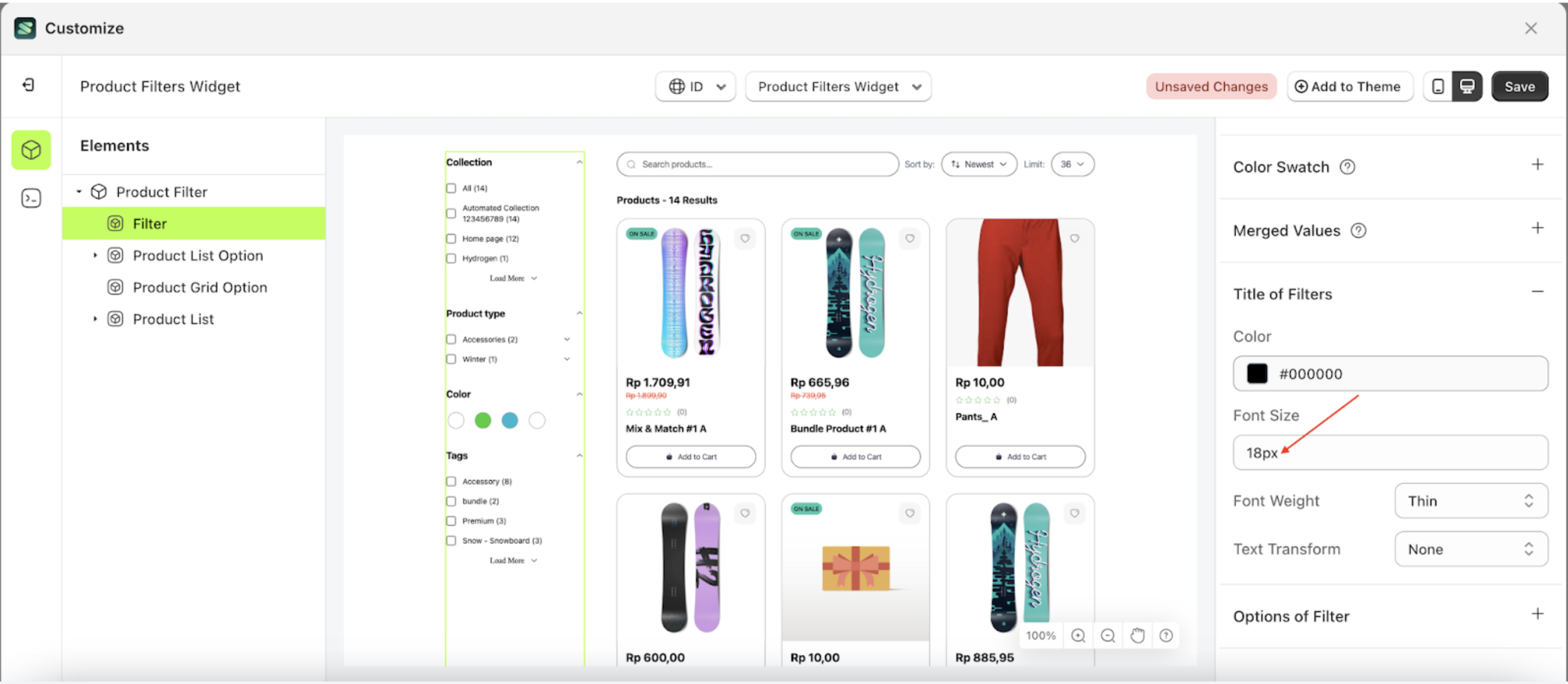Click zoom in magnifier icon
The width and height of the screenshot is (1568, 684).
coord(1078,636)
